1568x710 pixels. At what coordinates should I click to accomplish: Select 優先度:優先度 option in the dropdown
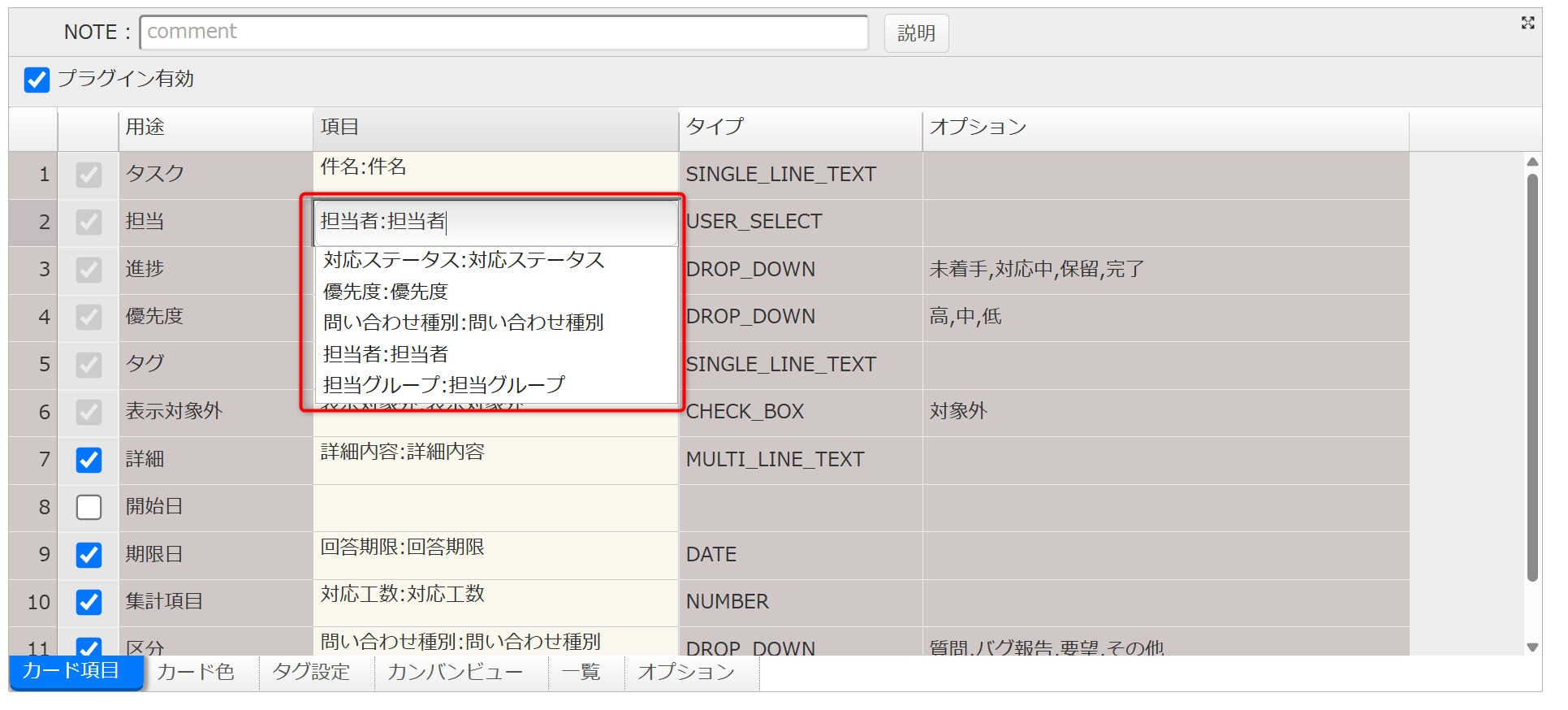pos(496,292)
